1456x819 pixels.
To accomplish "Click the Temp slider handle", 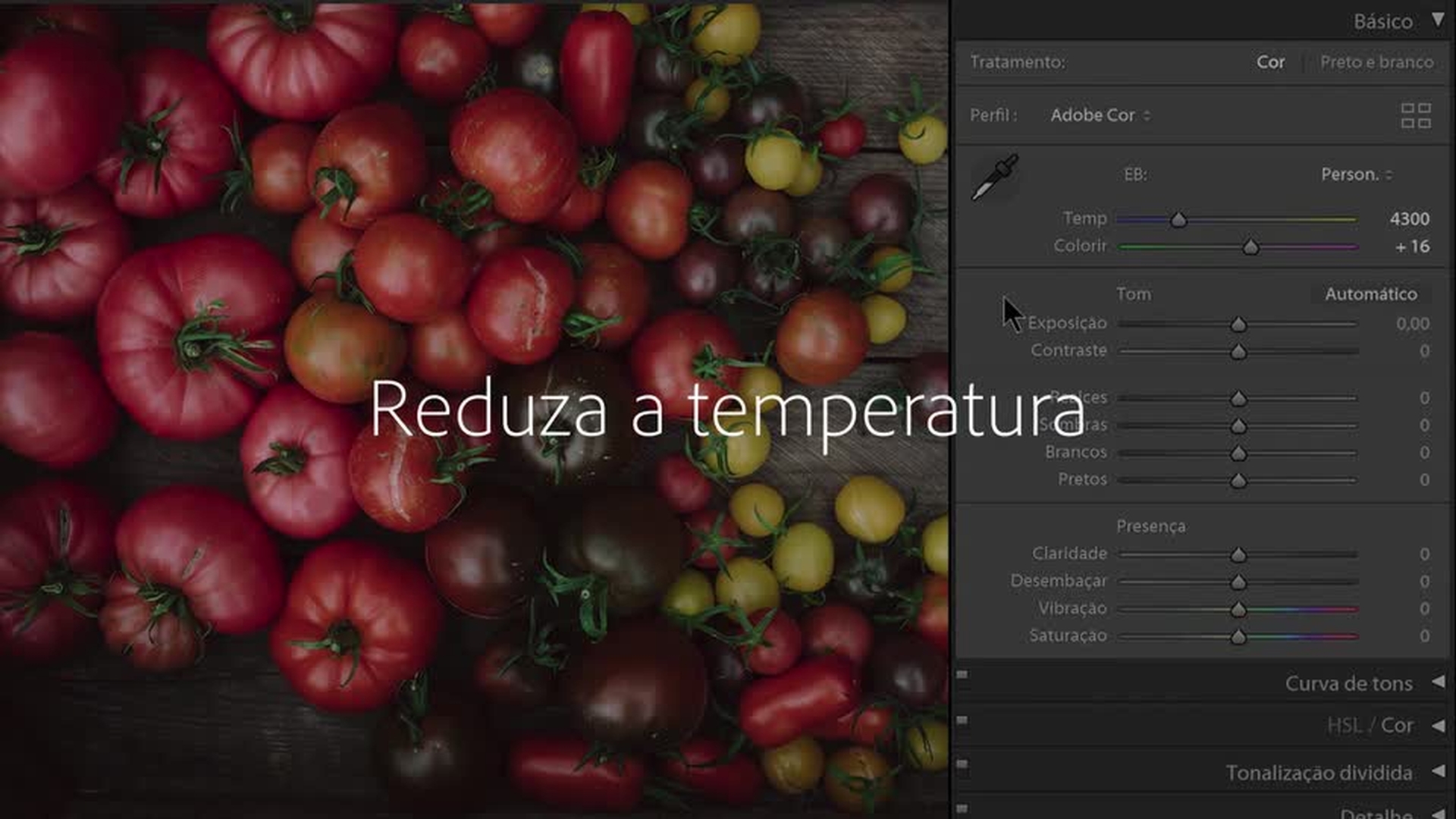I will [1178, 220].
